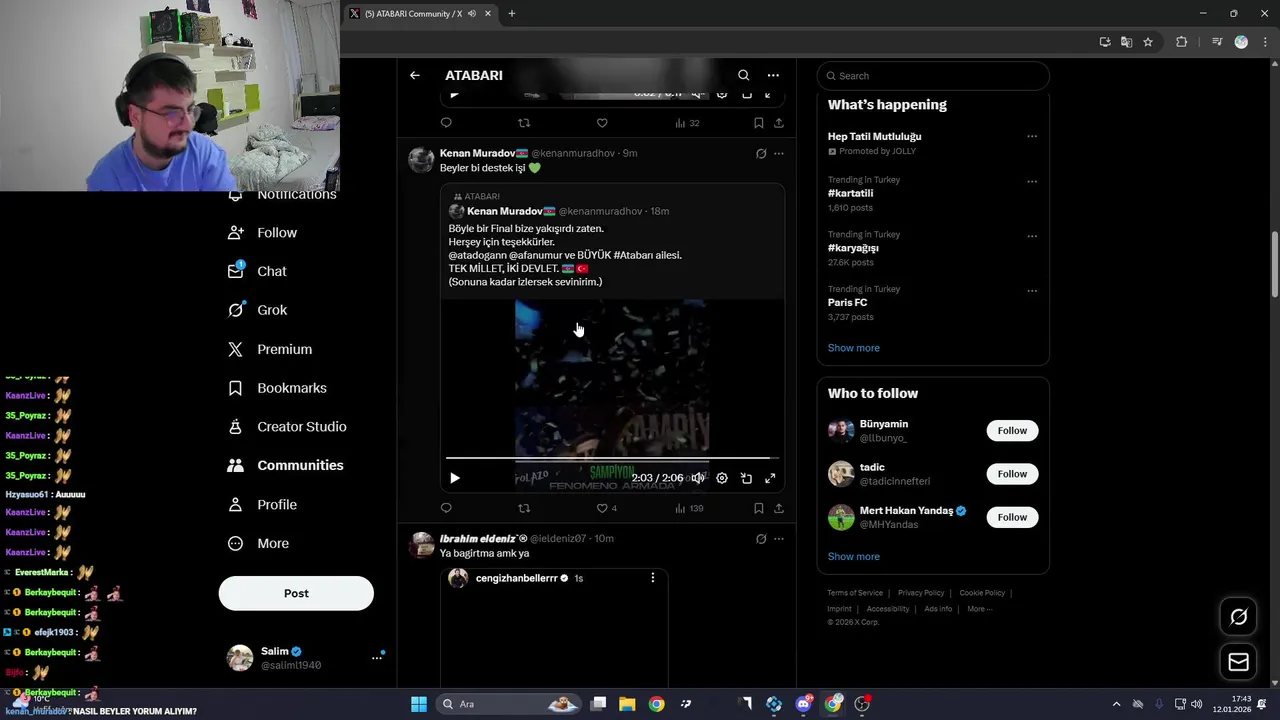Screen dimensions: 1280x720
Task: Open video settings gear
Action: point(722,478)
